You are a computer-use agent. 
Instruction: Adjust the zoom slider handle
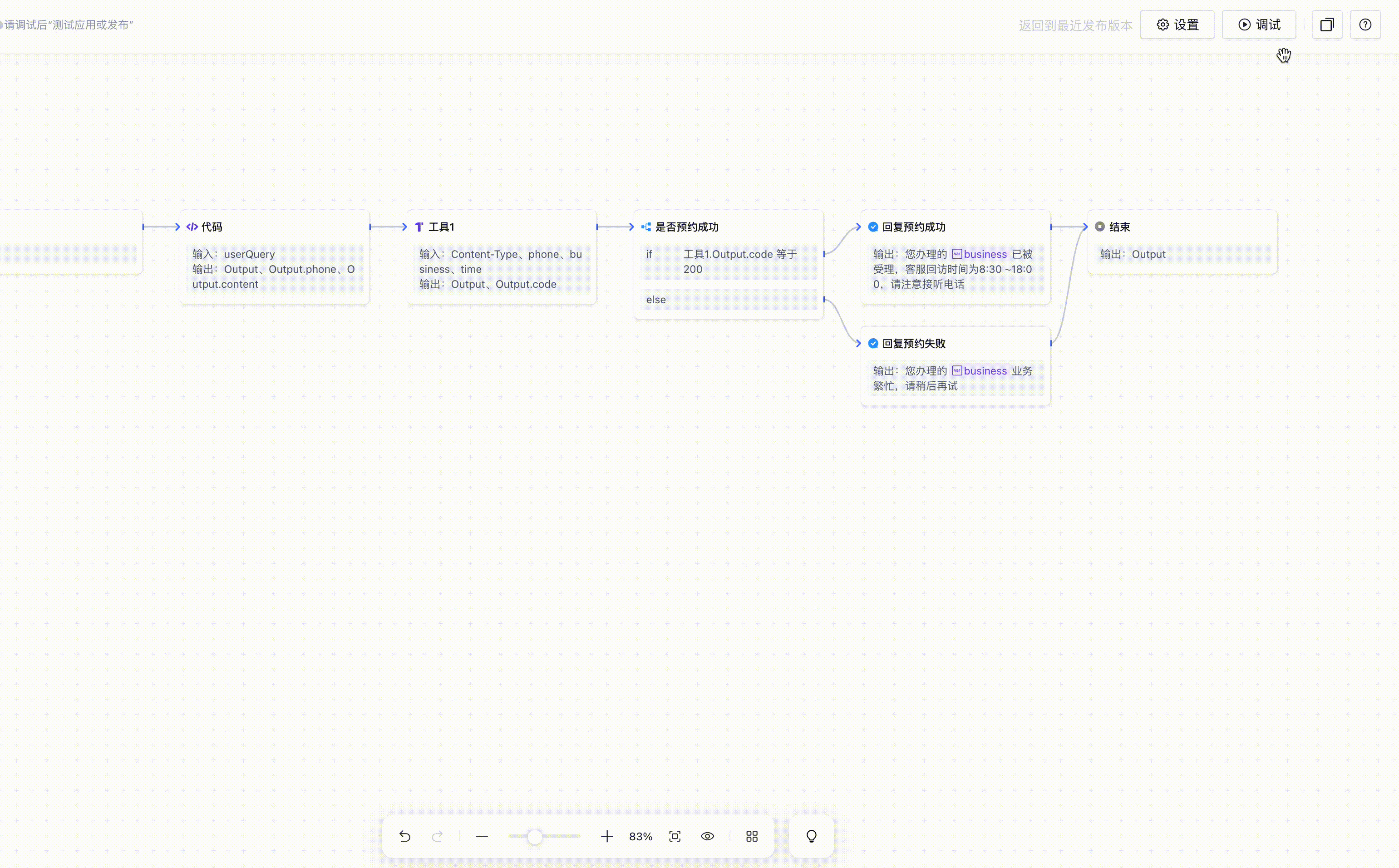pyautogui.click(x=534, y=836)
